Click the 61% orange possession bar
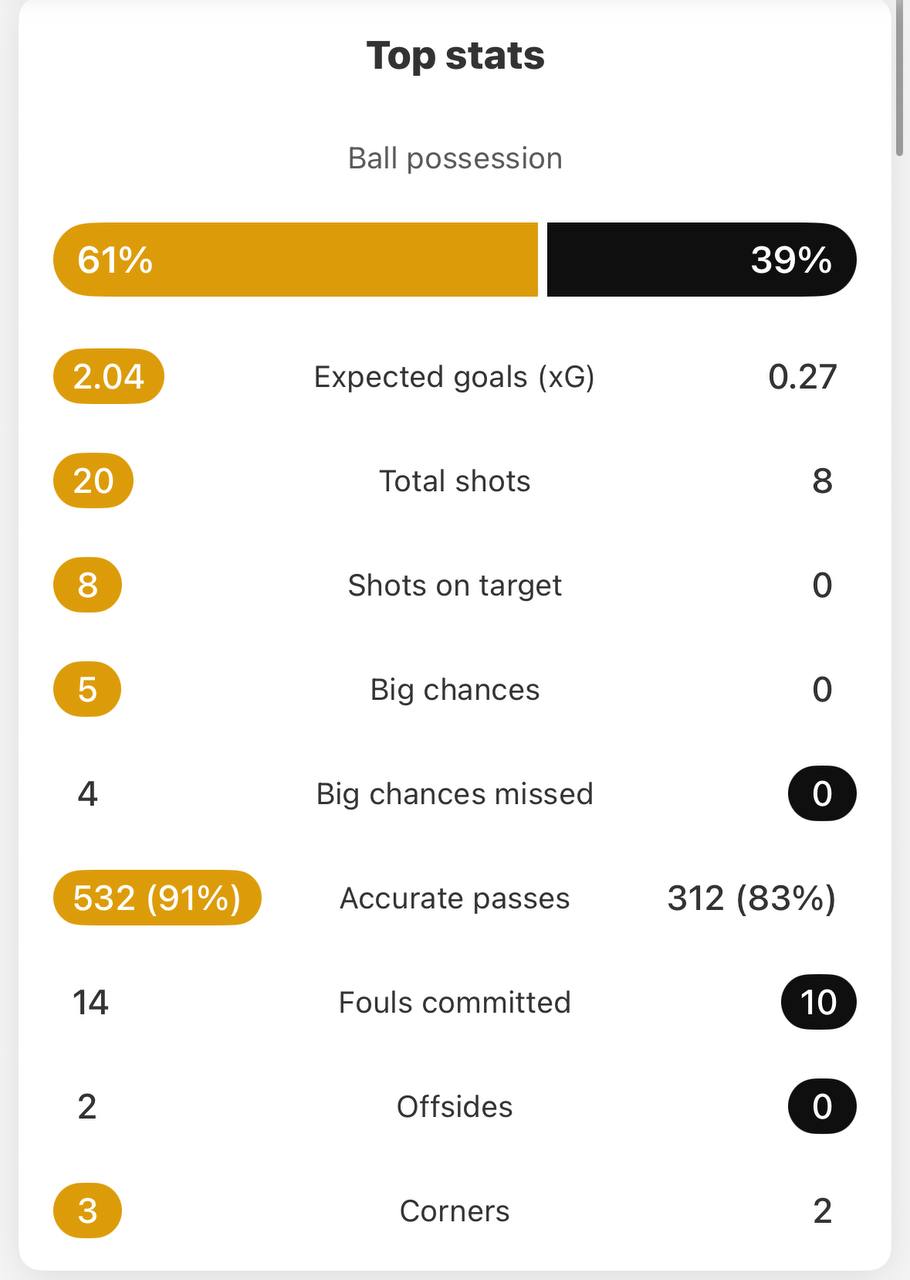The width and height of the screenshot is (910, 1280). pos(295,260)
